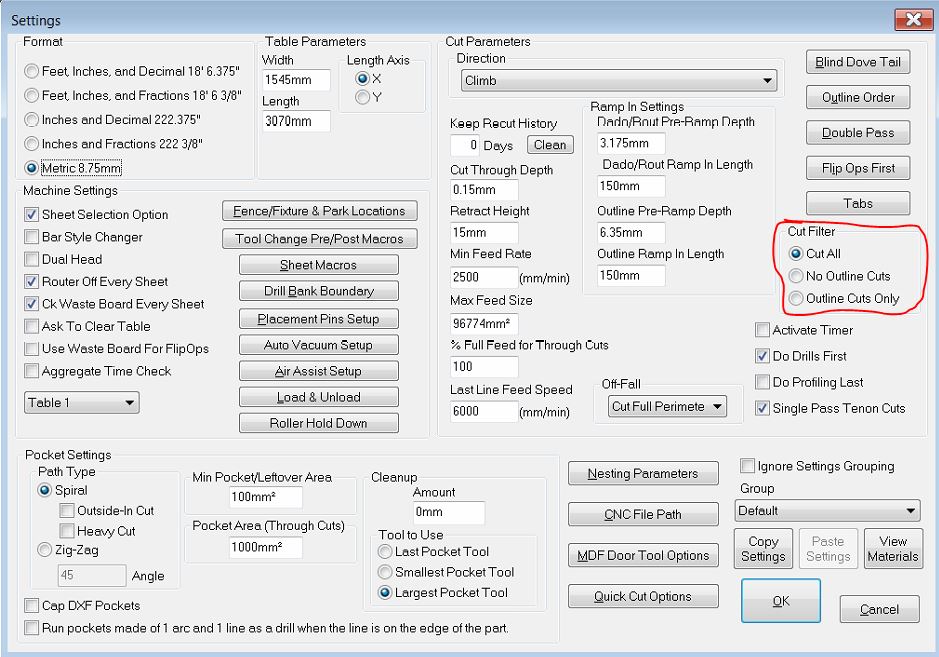The height and width of the screenshot is (657, 939).
Task: Close the Settings dialog window
Action: [x=912, y=20]
